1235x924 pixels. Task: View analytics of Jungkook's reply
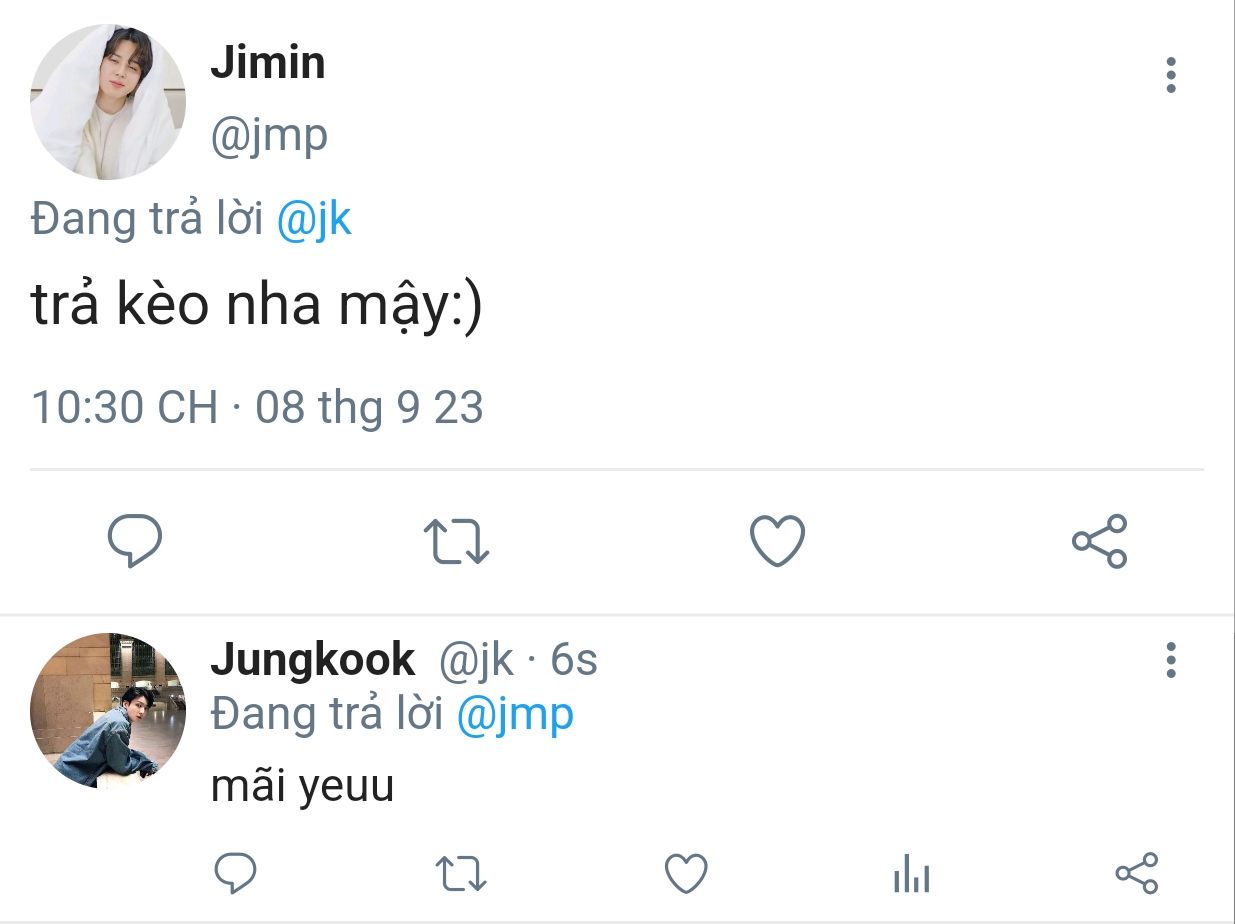[x=911, y=875]
